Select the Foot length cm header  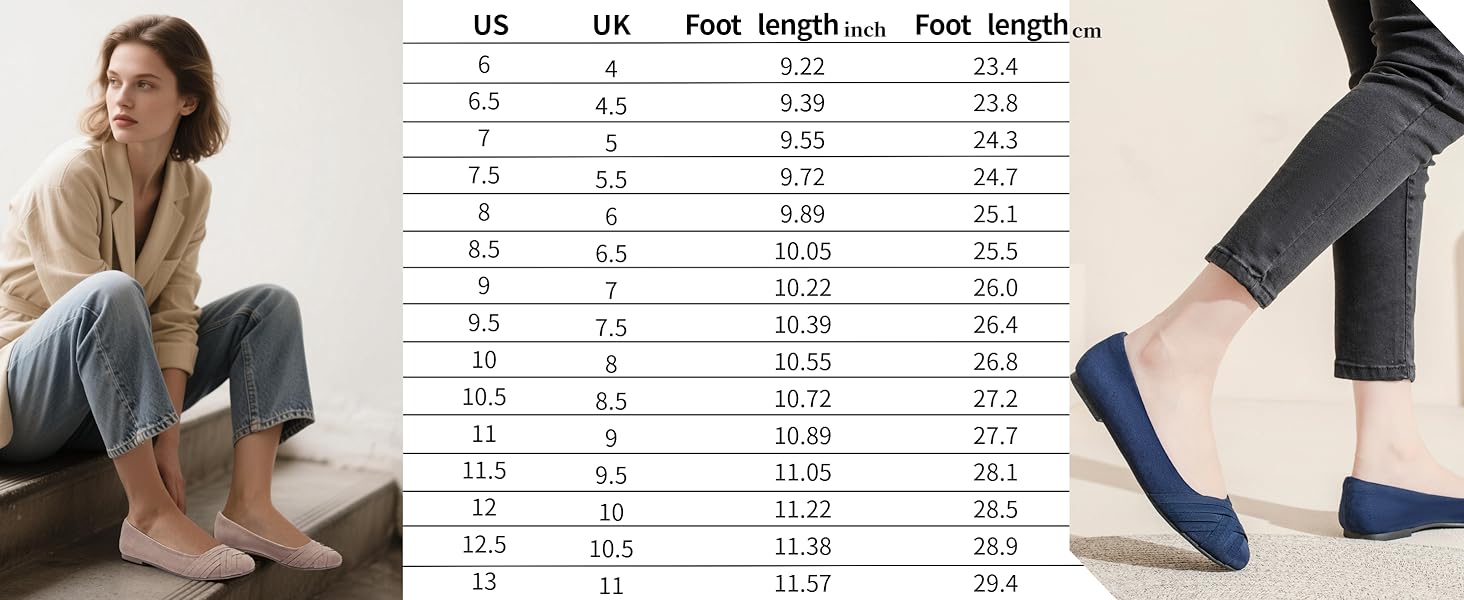[x=1007, y=26]
